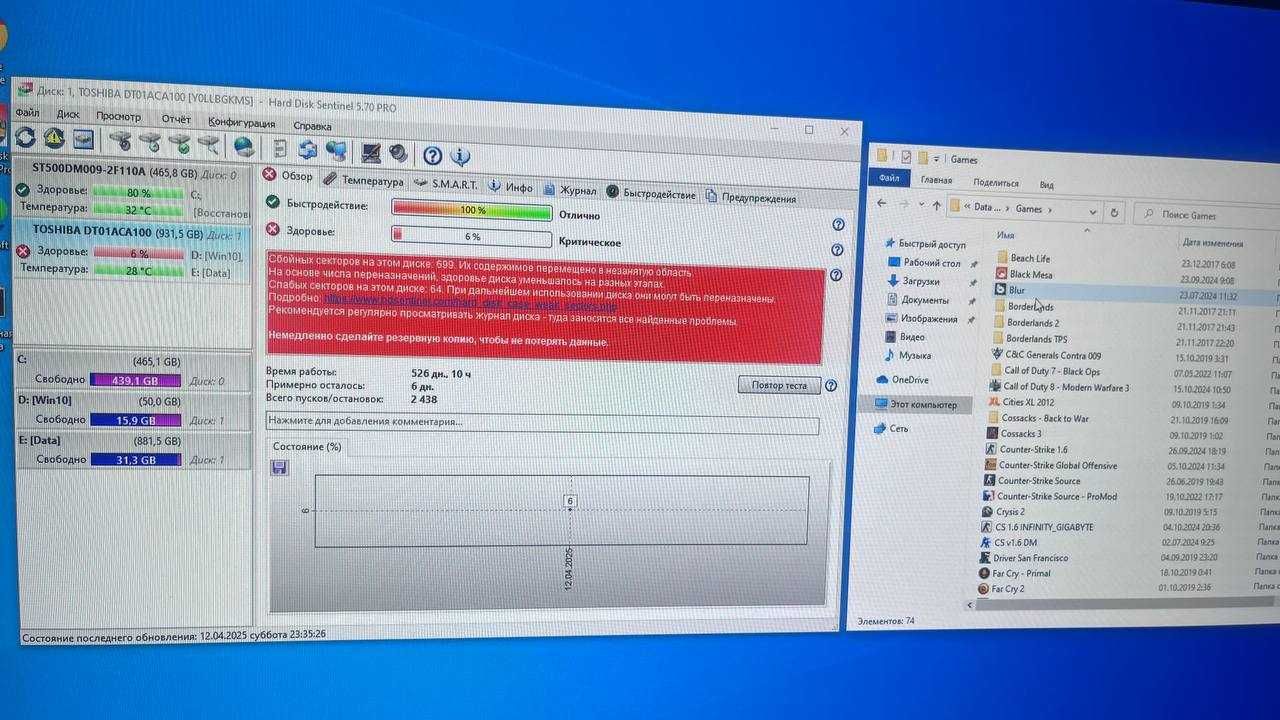Click Explorer back arrow icon
Image resolution: width=1280 pixels, height=720 pixels.
click(881, 203)
